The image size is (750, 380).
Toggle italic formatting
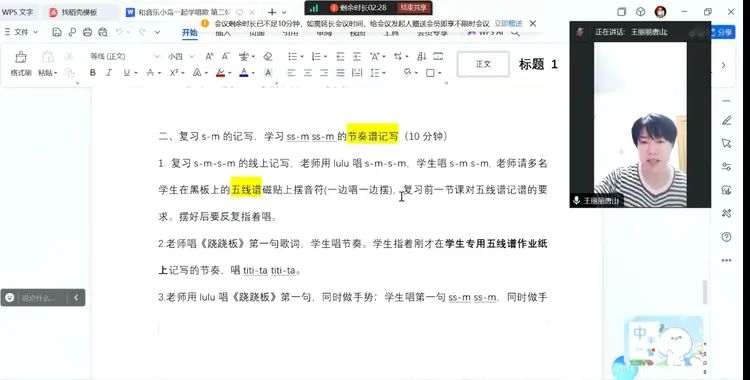[x=109, y=73]
